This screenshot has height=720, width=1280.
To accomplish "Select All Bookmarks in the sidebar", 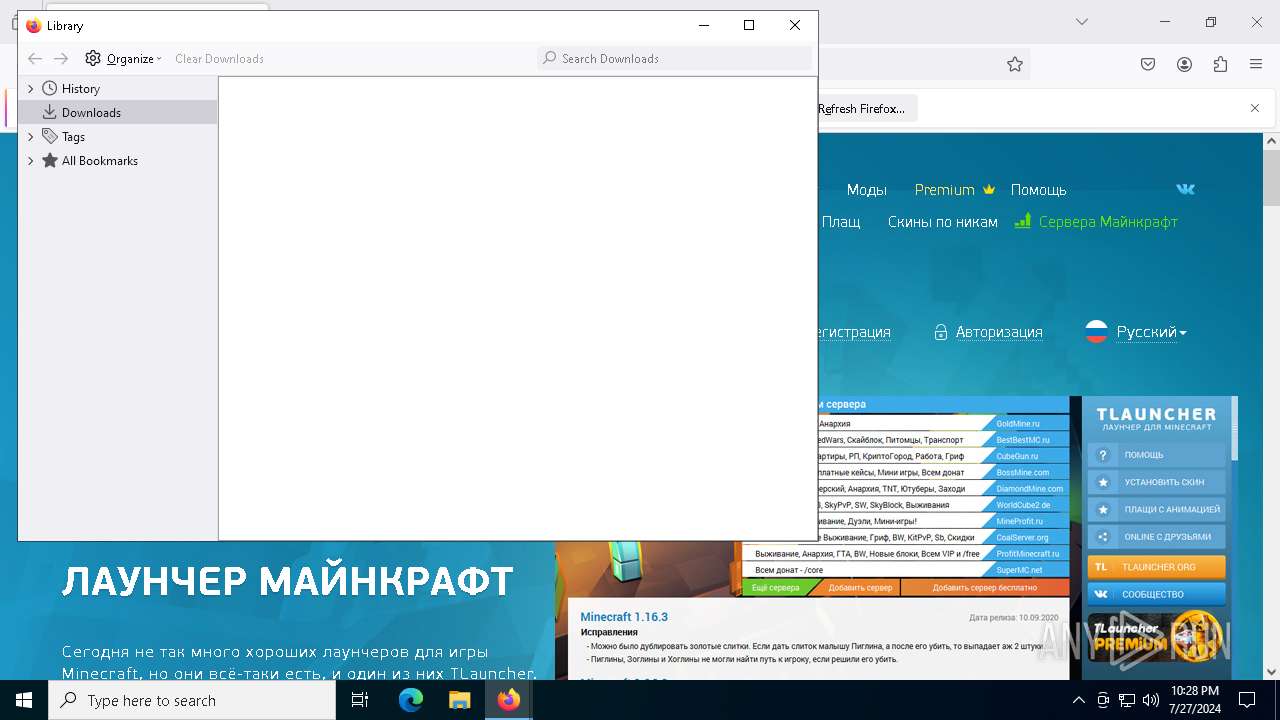I will click(99, 161).
